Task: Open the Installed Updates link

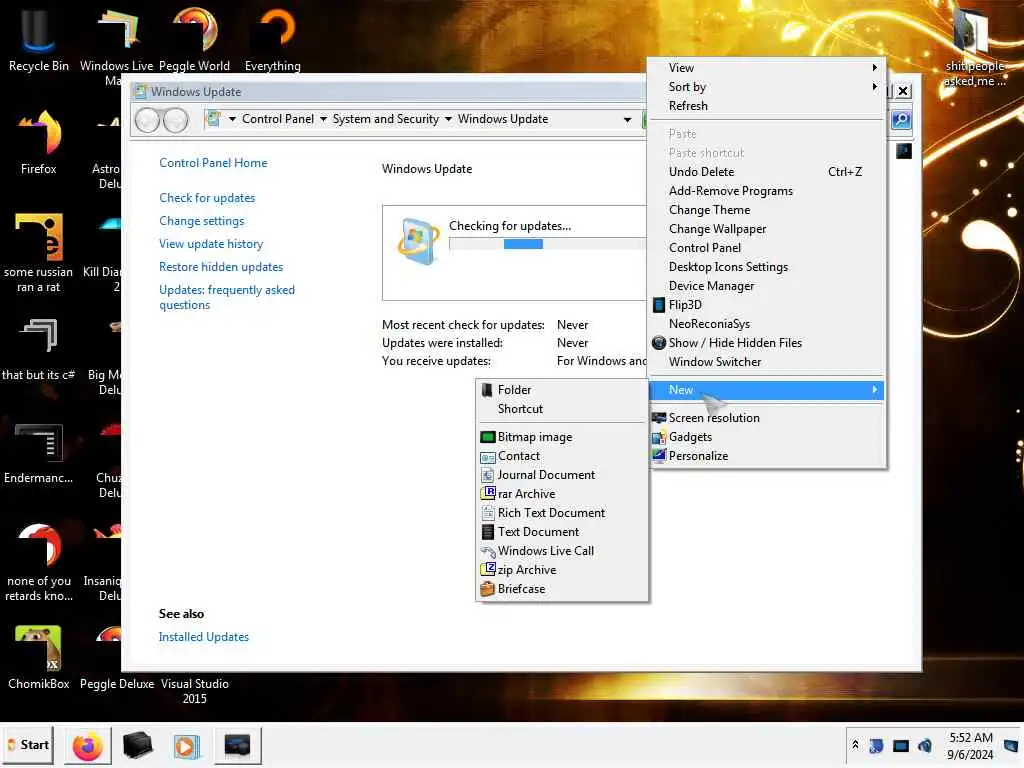Action: [x=204, y=637]
